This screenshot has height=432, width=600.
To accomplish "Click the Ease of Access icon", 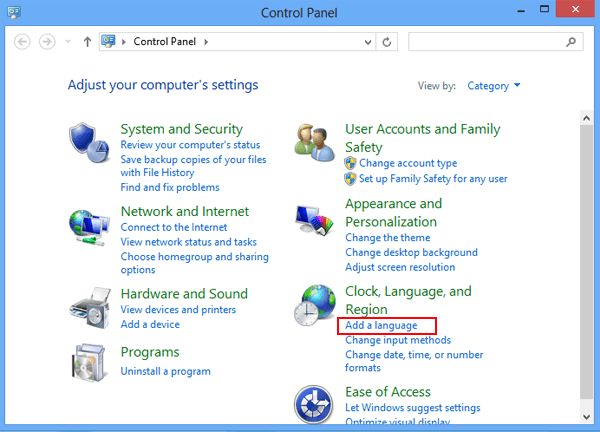I will tap(315, 405).
